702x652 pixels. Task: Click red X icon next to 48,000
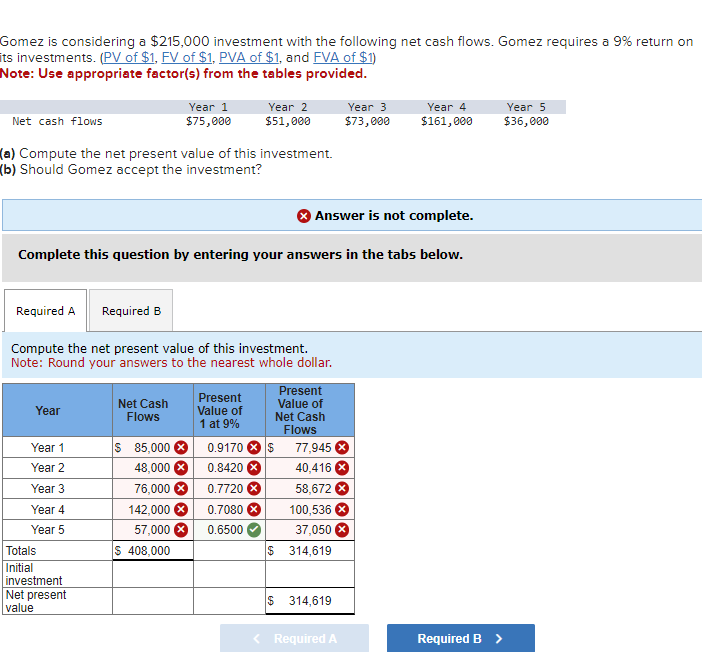click(181, 468)
